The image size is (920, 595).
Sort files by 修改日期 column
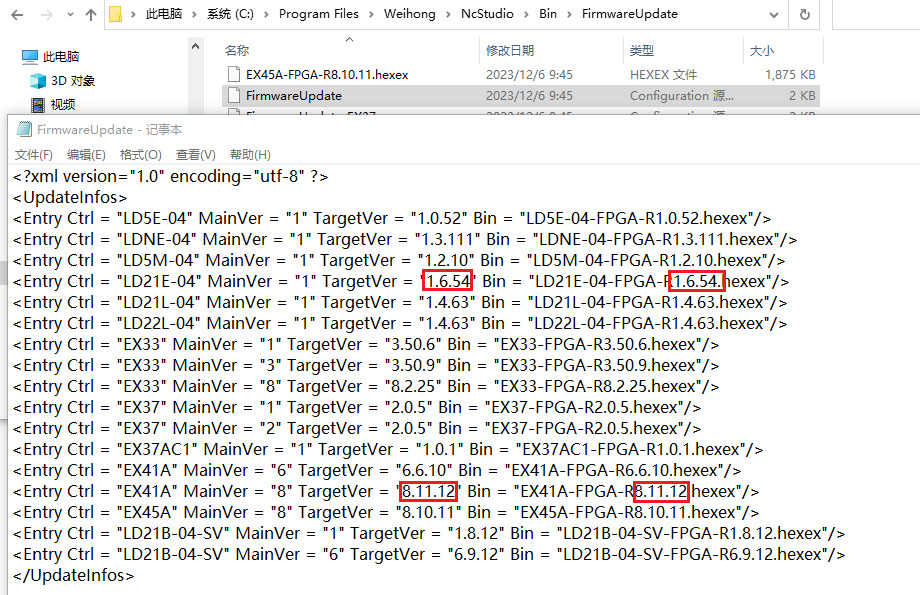click(510, 50)
